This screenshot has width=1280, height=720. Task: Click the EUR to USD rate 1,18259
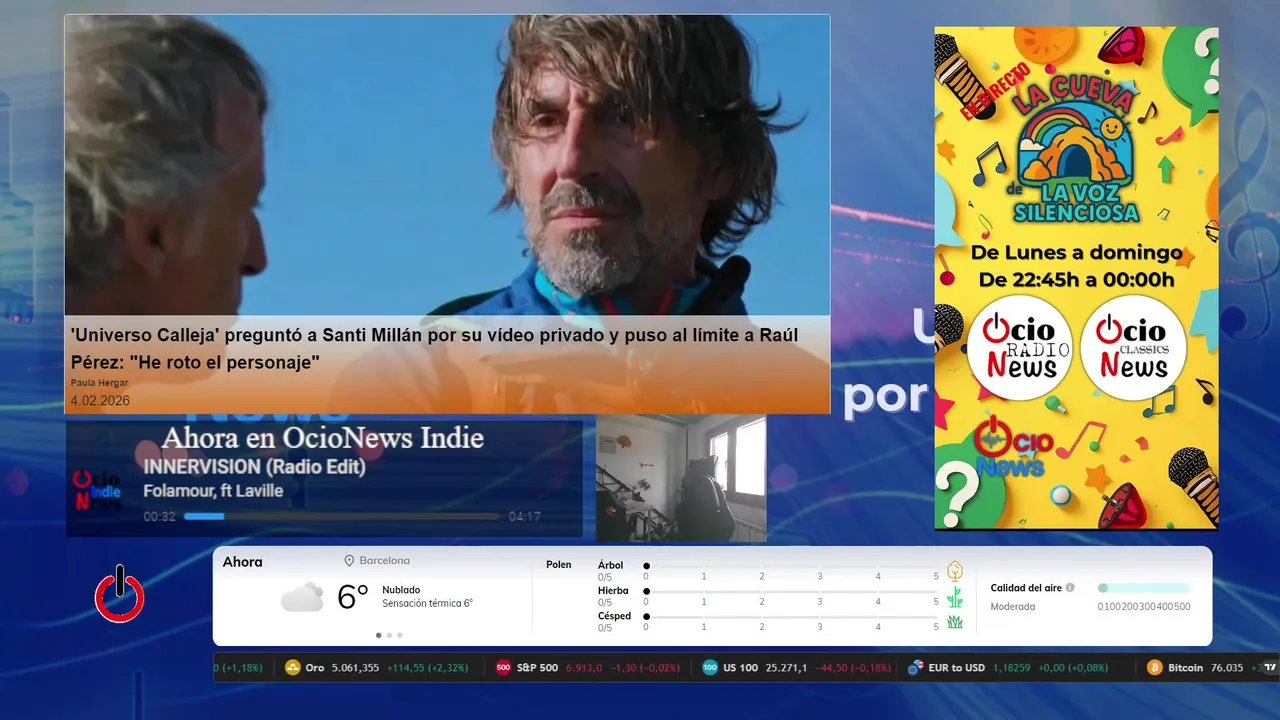point(1013,667)
